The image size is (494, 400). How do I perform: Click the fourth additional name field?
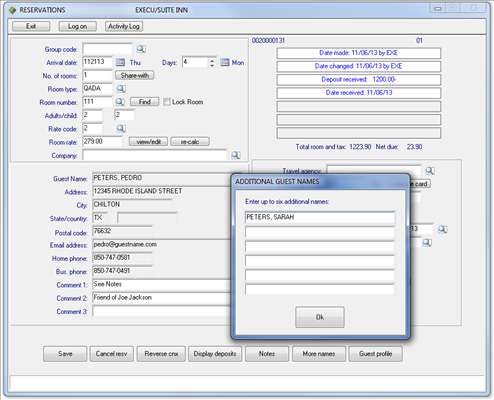[320, 261]
